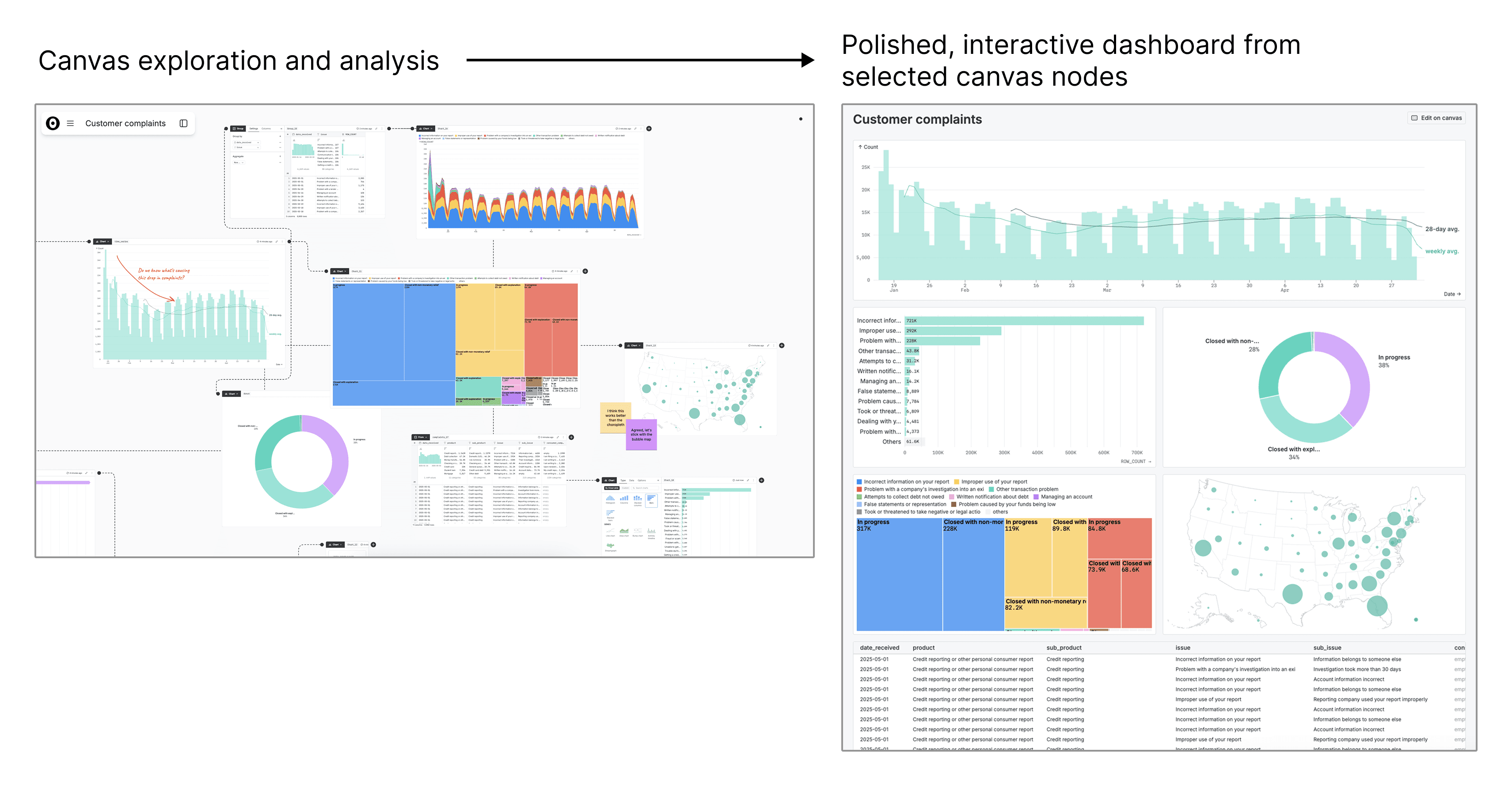Click the Observable logo in the header
1512x794 pixels.
click(53, 123)
